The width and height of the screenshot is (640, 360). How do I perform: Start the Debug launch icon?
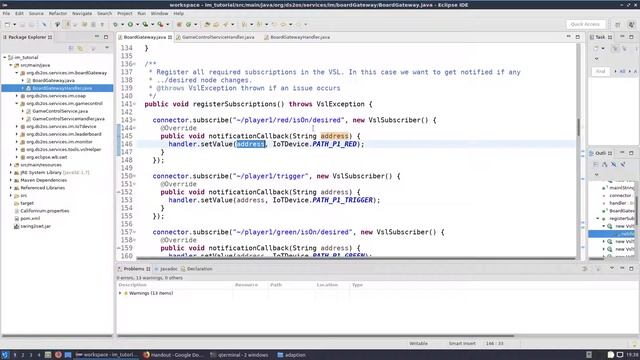[x=116, y=24]
